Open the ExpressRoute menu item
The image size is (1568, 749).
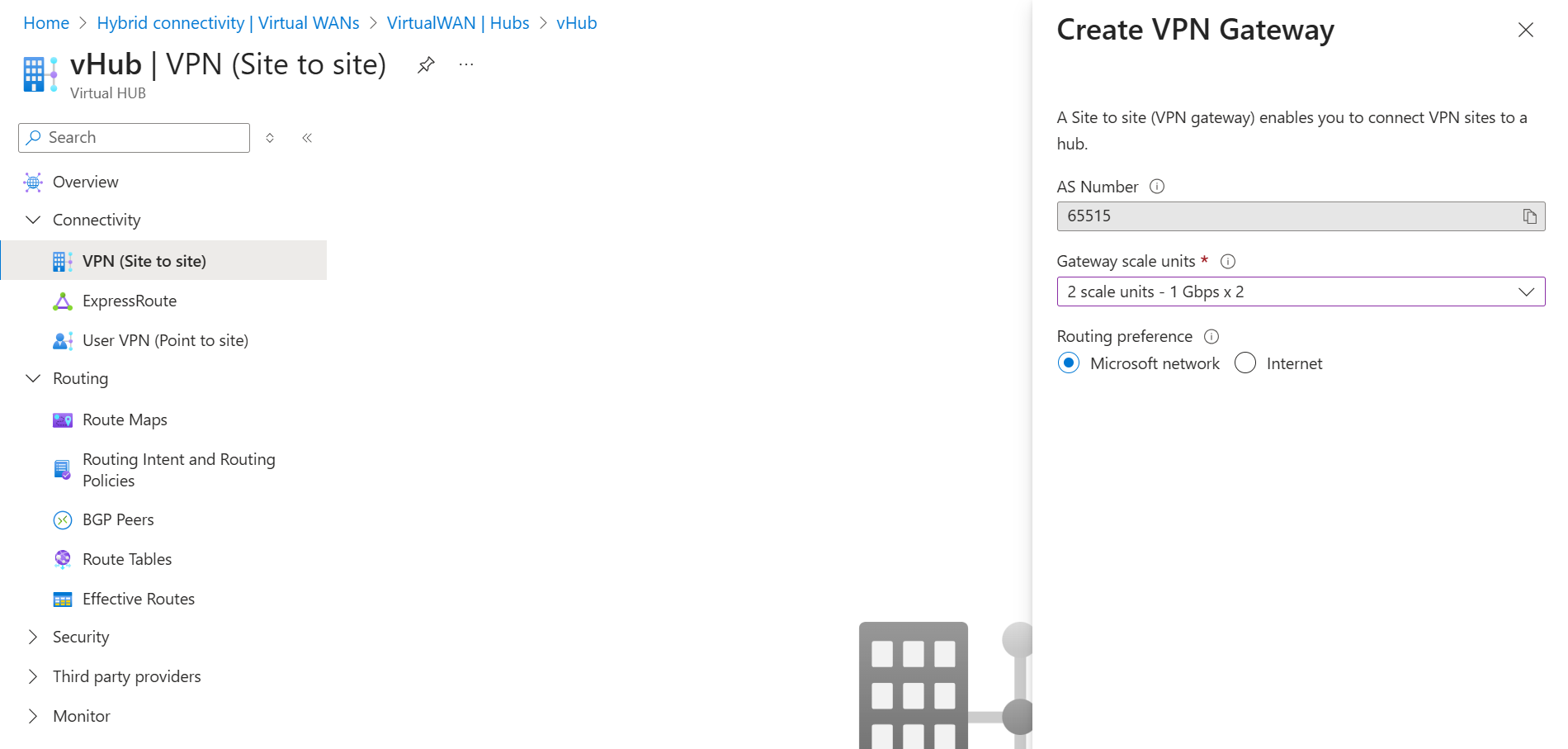pos(130,301)
